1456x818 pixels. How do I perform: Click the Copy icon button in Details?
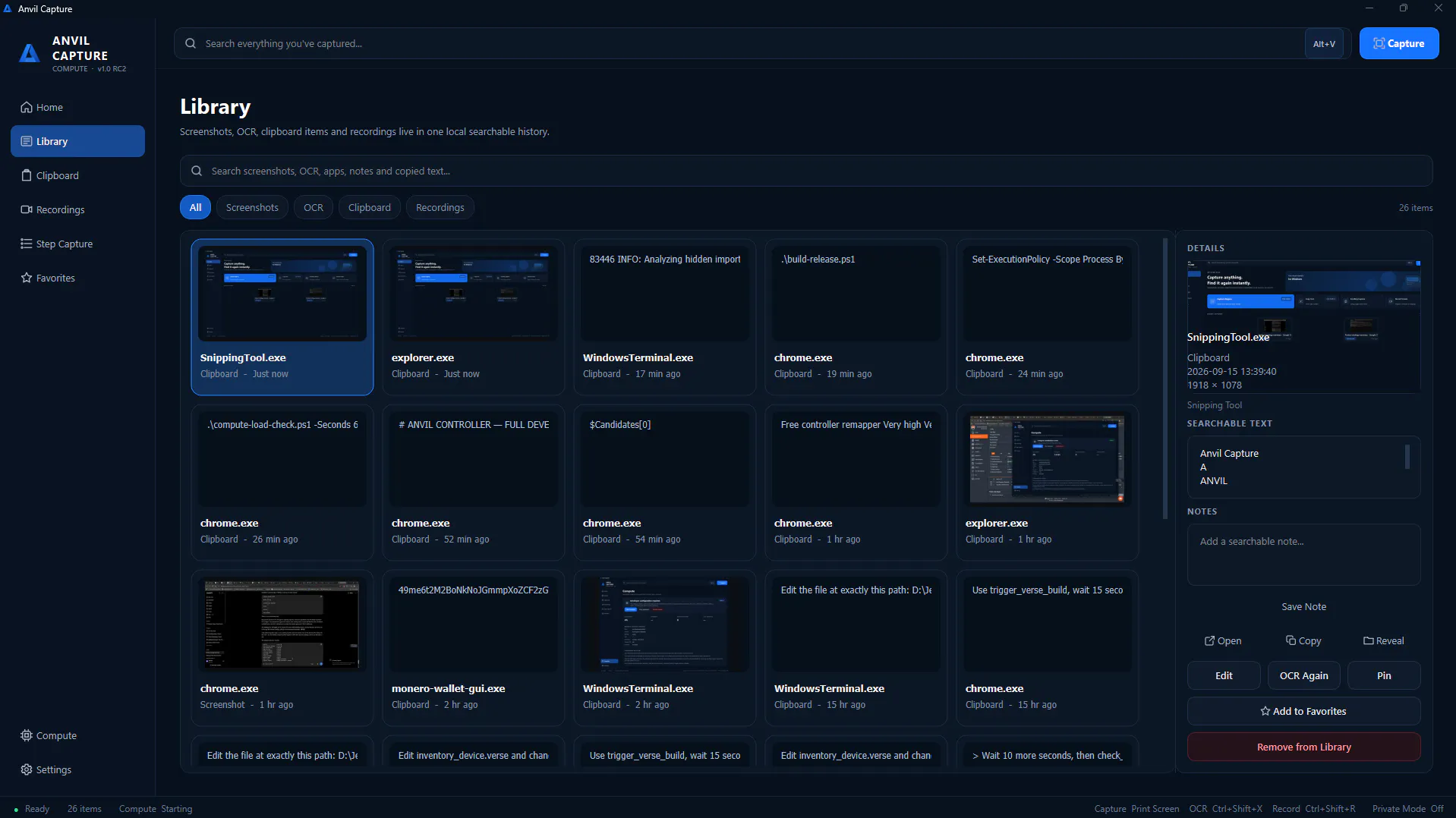(1303, 640)
